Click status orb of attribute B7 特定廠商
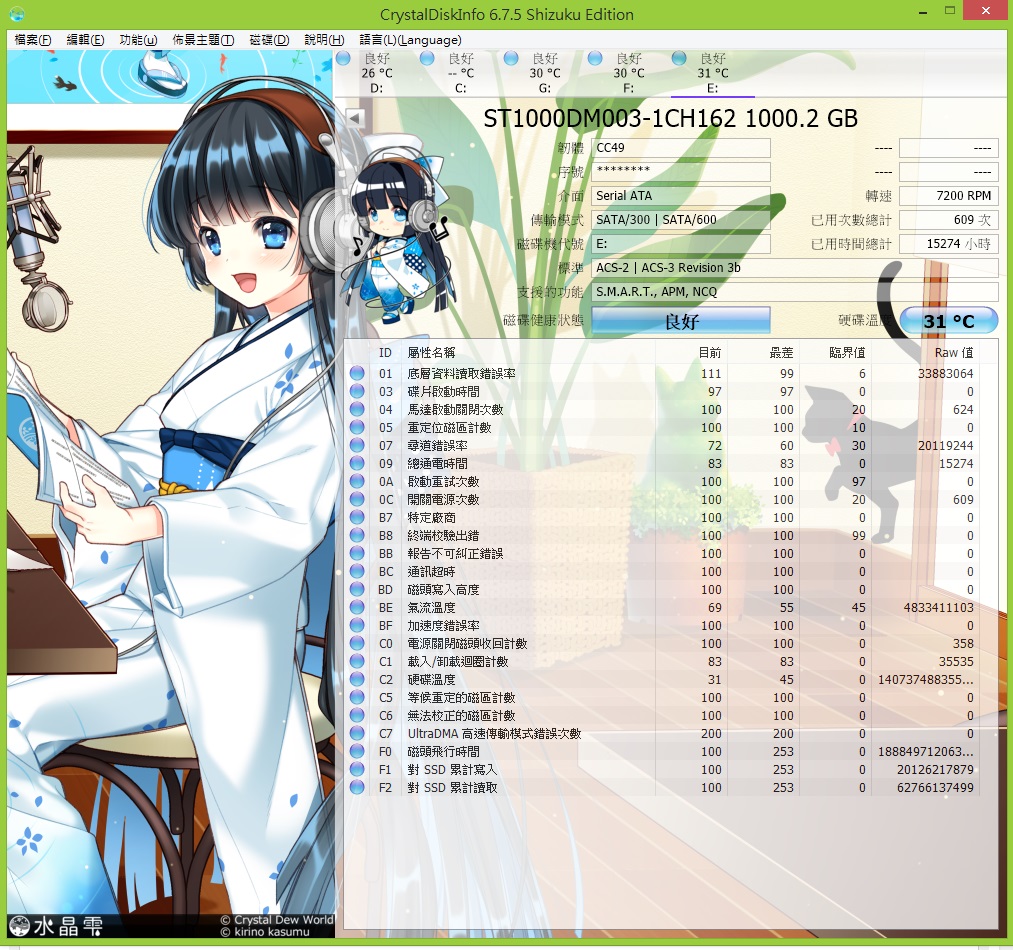 tap(357, 517)
